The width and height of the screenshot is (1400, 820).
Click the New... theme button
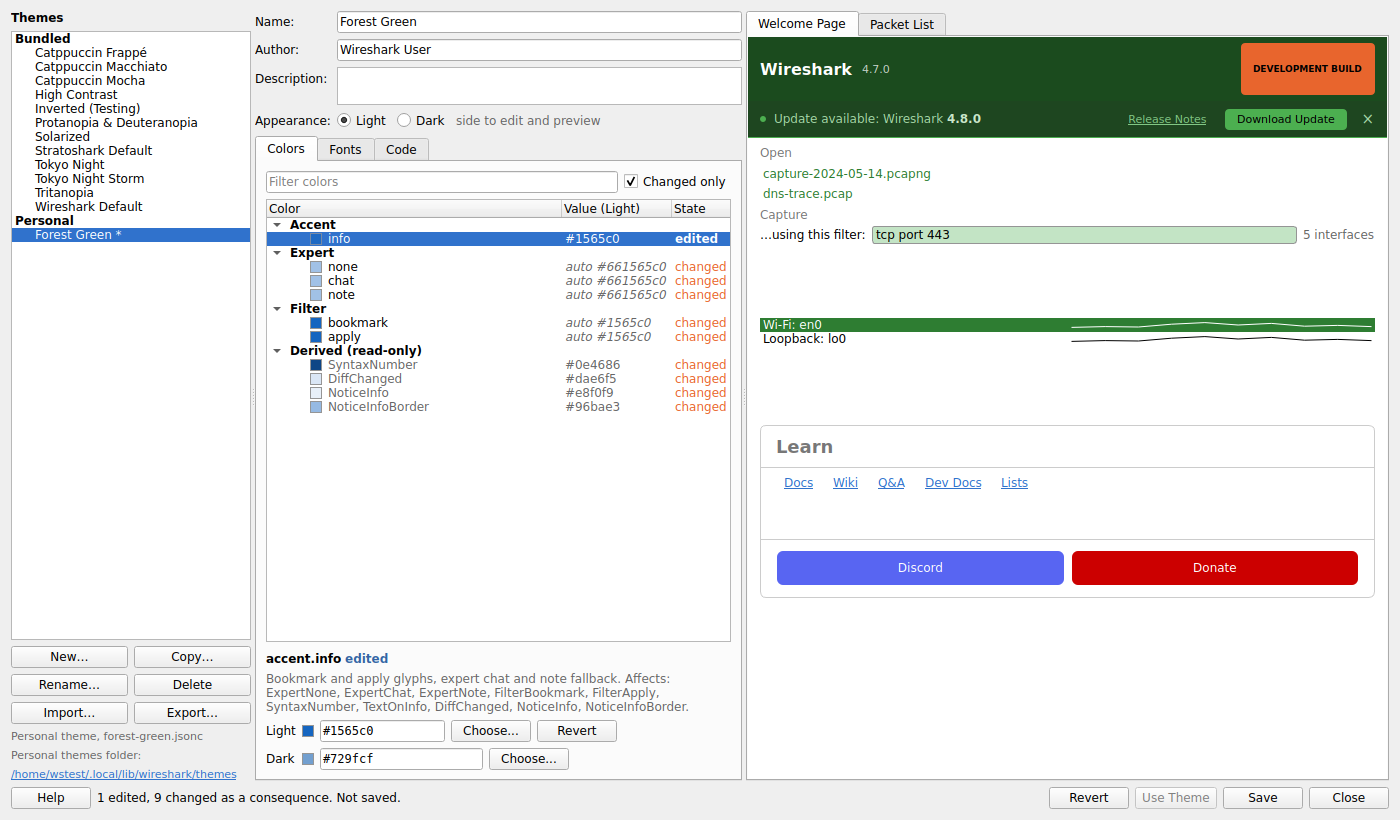coord(69,657)
